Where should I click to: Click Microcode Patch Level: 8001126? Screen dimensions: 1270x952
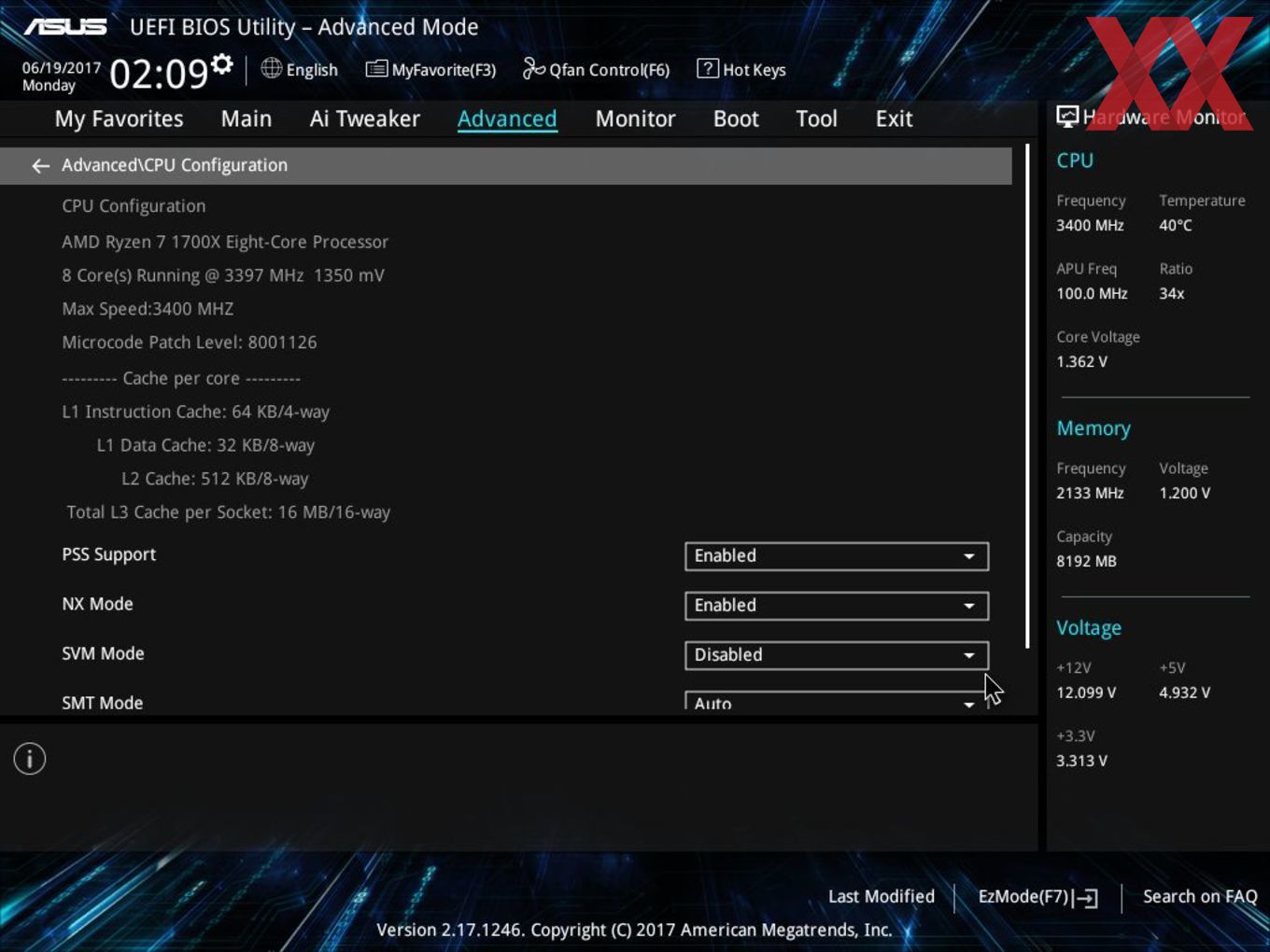point(190,343)
